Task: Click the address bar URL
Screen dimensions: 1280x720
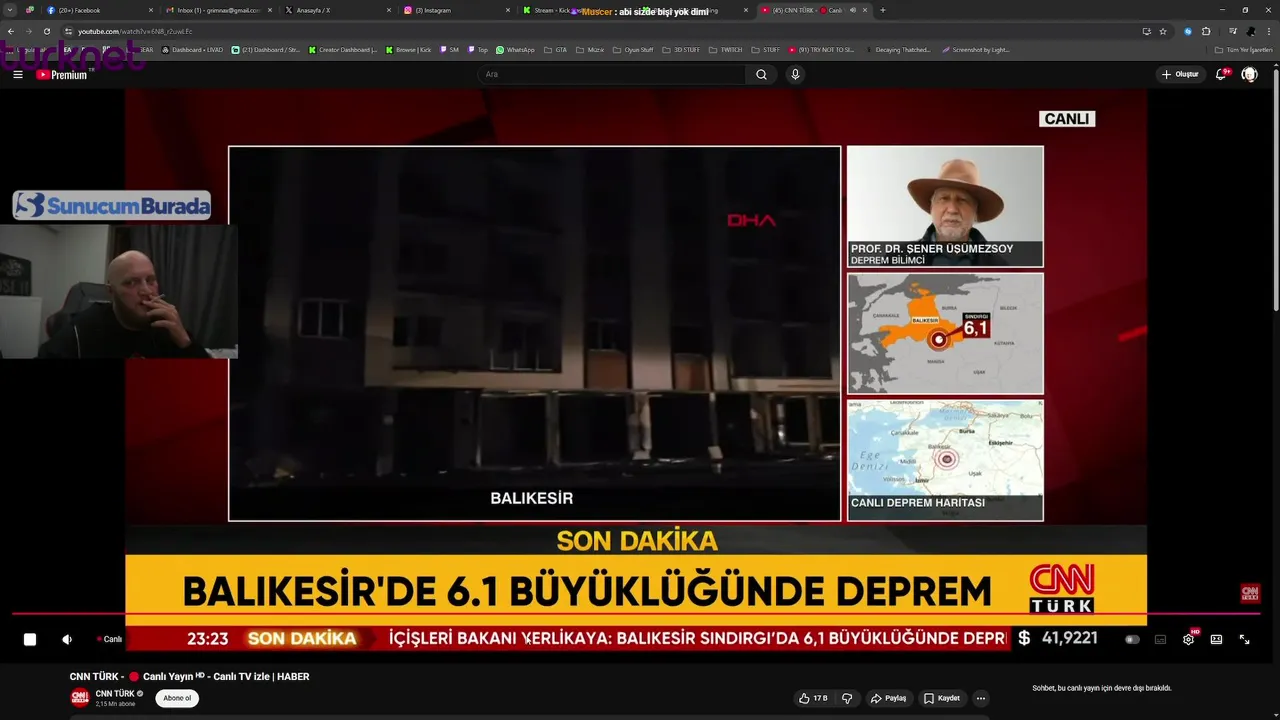Action: coord(135,31)
